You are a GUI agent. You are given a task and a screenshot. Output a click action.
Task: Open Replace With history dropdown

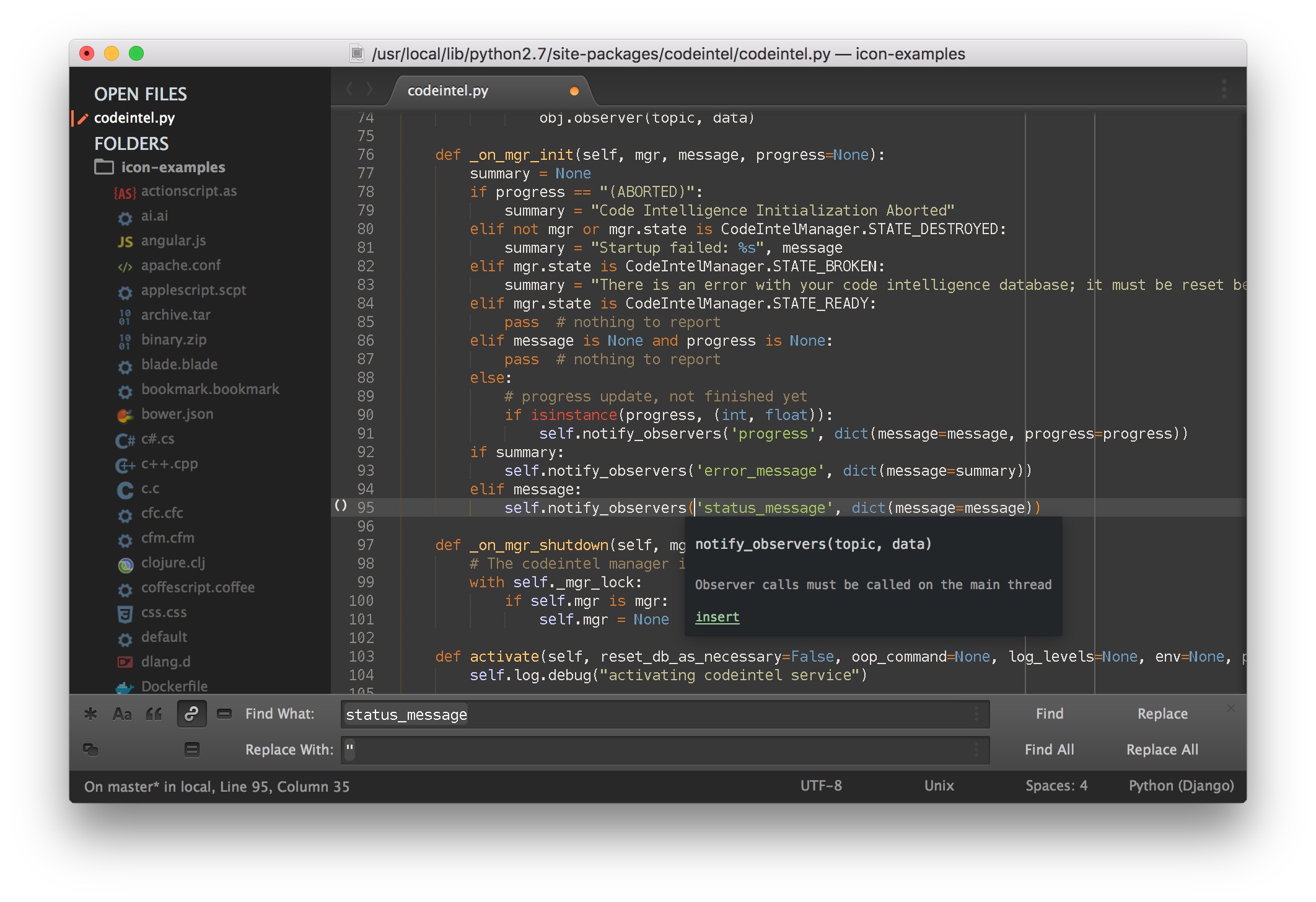[x=976, y=750]
